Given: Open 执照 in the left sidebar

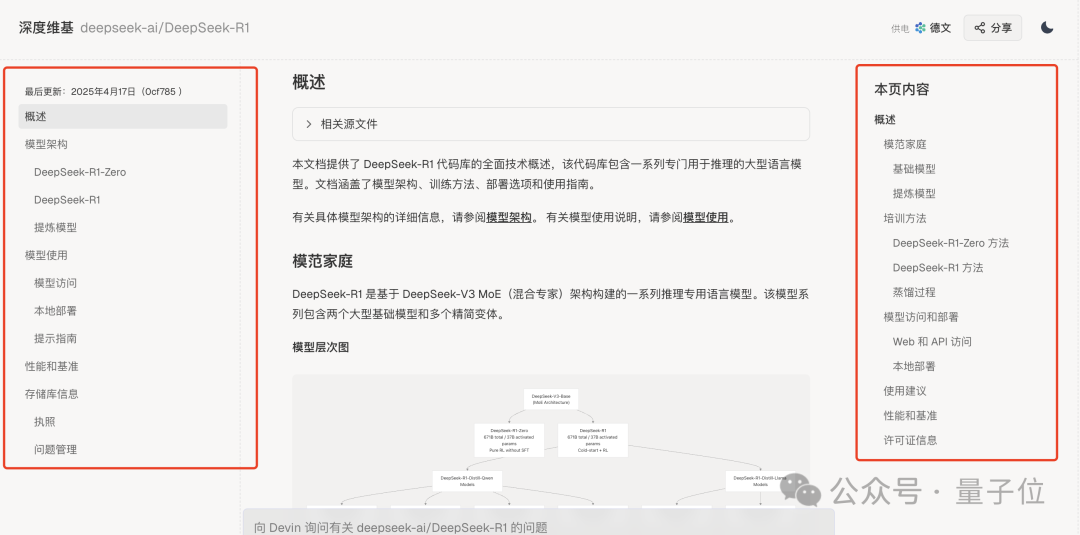Looking at the screenshot, I should [x=45, y=421].
